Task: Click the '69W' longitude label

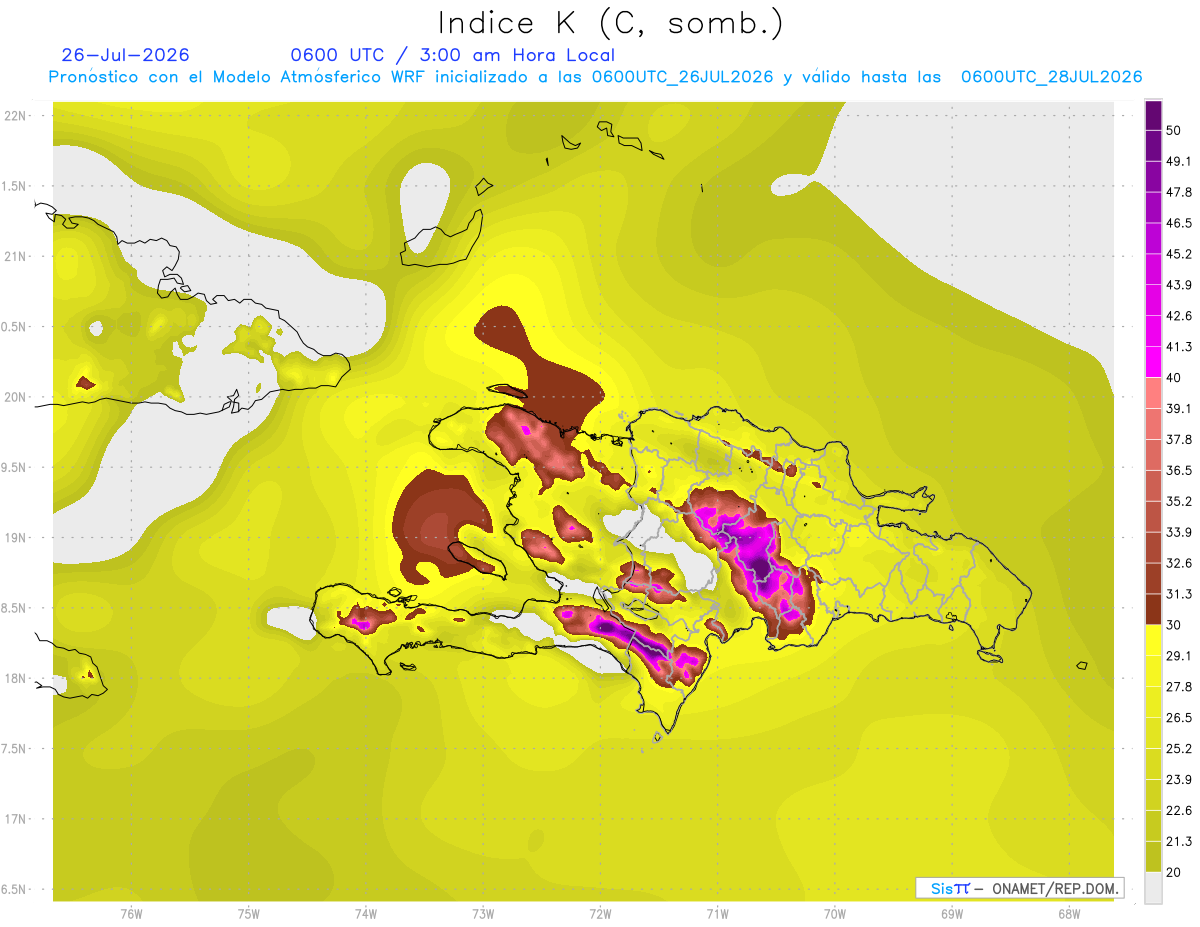Action: (x=952, y=913)
